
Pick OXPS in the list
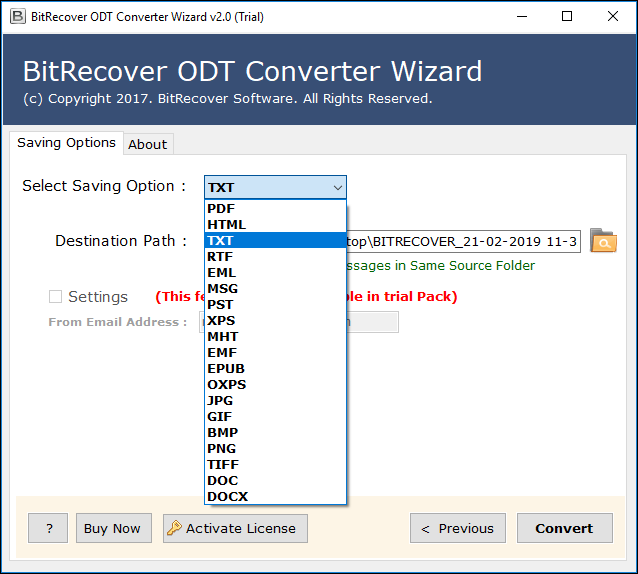(x=275, y=384)
